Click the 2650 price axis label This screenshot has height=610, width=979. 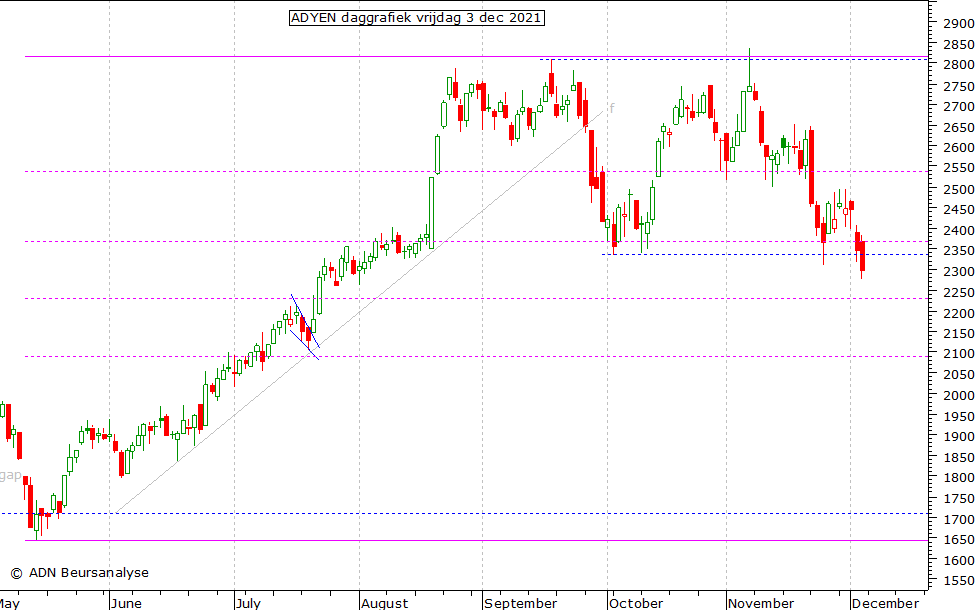(x=959, y=127)
